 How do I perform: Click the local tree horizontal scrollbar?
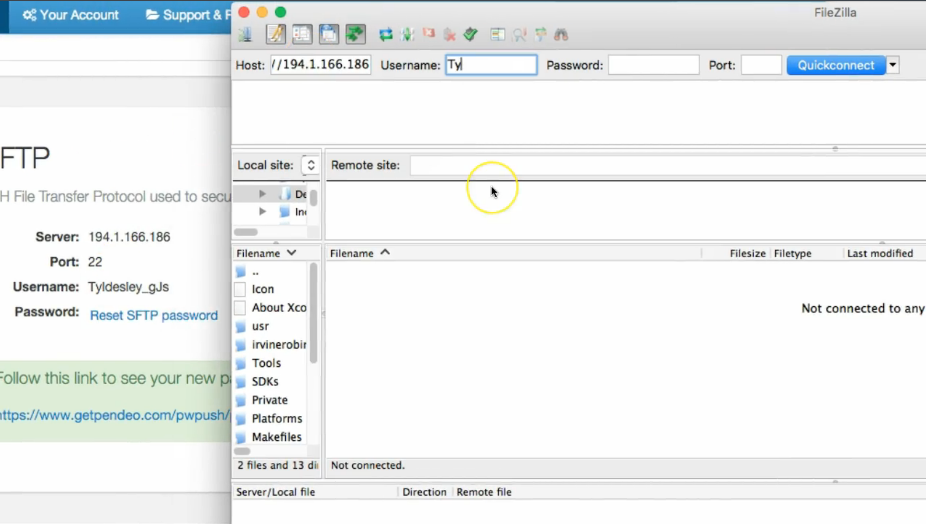246,232
